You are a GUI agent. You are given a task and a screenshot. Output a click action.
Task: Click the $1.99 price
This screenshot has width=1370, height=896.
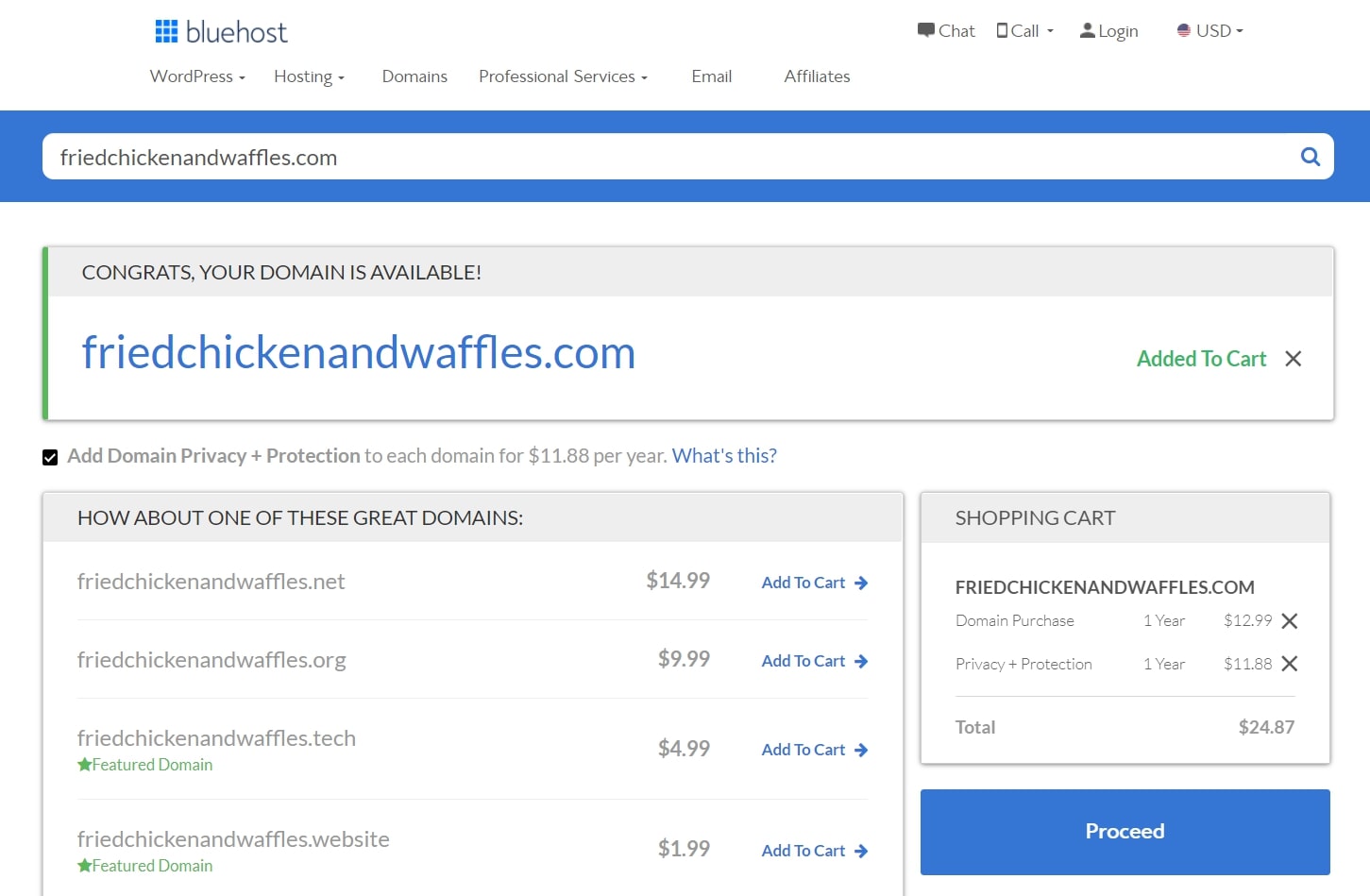pos(684,849)
